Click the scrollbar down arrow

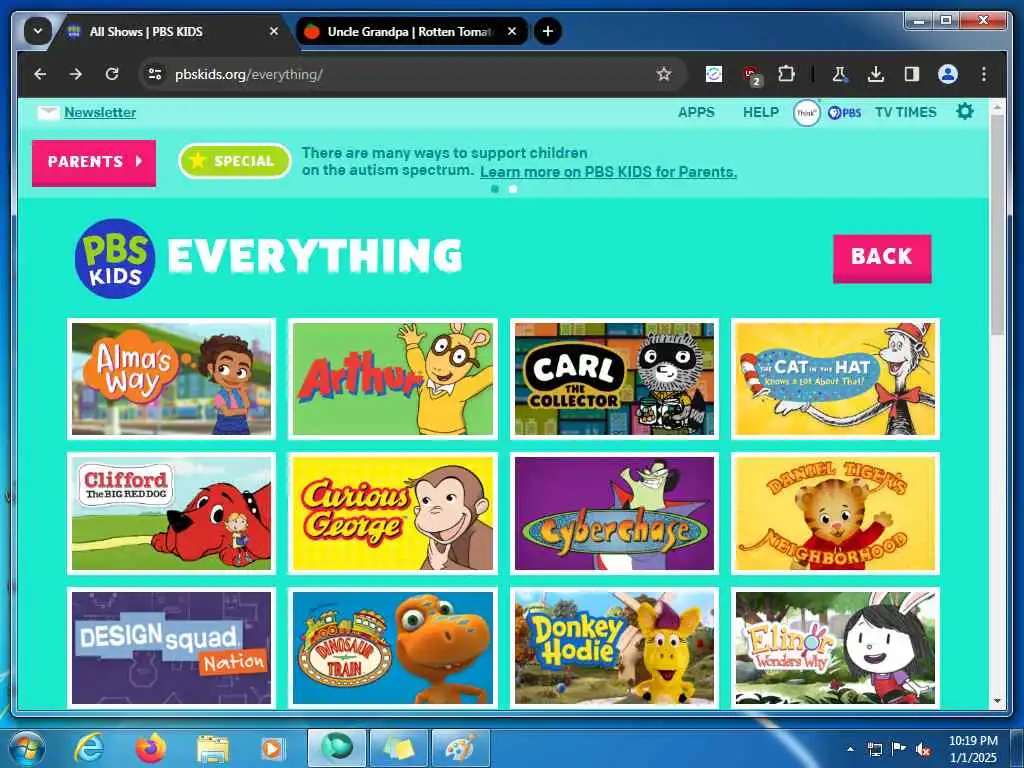(997, 701)
